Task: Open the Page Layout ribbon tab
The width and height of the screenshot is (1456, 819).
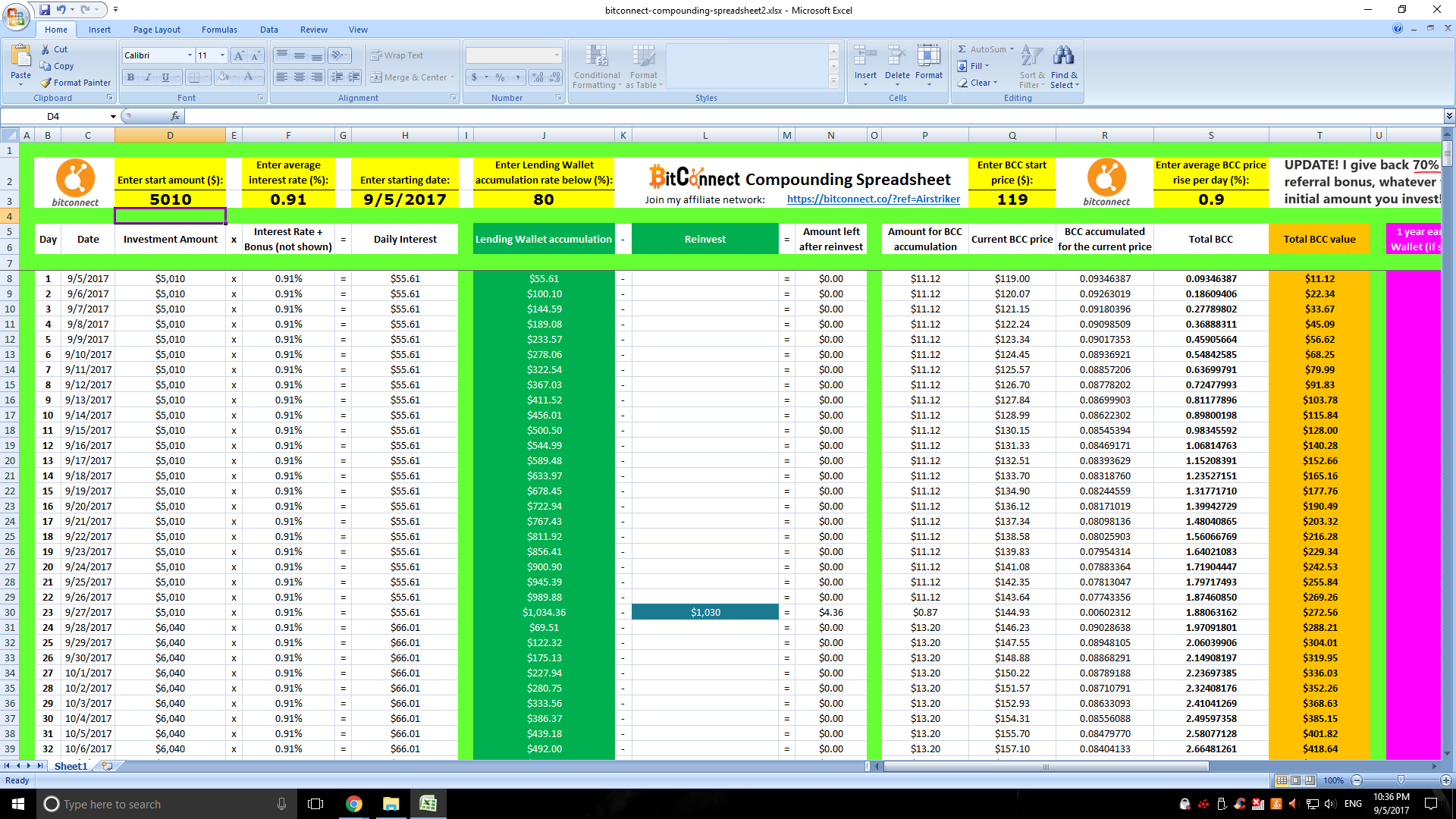Action: [157, 30]
